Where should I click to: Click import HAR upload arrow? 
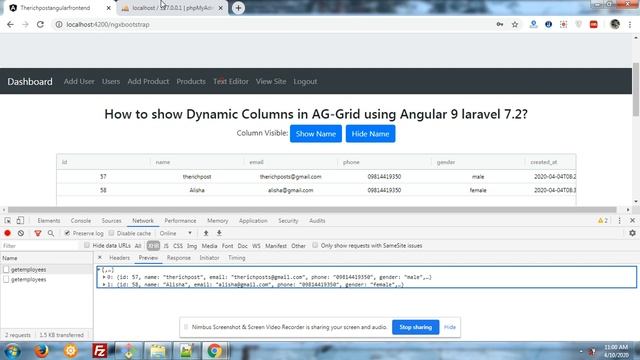pyautogui.click(x=206, y=233)
